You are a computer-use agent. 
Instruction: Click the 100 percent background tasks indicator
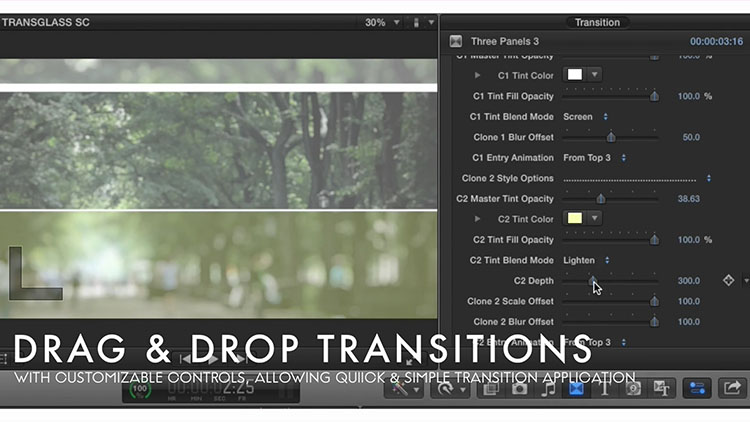point(140,389)
